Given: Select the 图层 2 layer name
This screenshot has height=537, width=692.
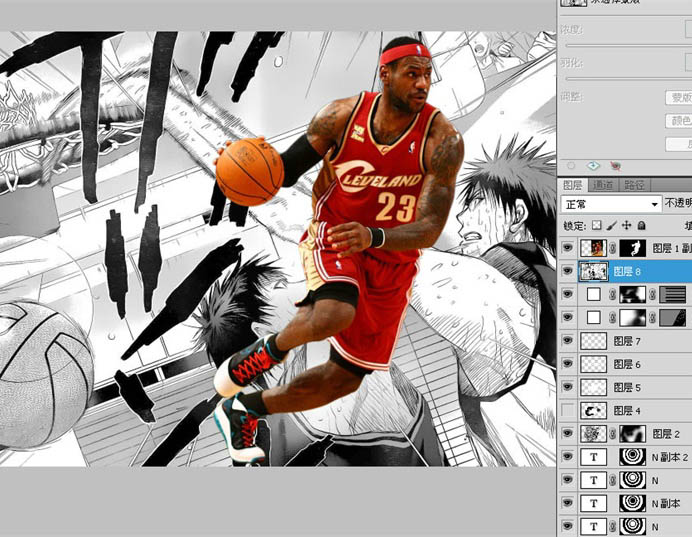Looking at the screenshot, I should click(666, 434).
